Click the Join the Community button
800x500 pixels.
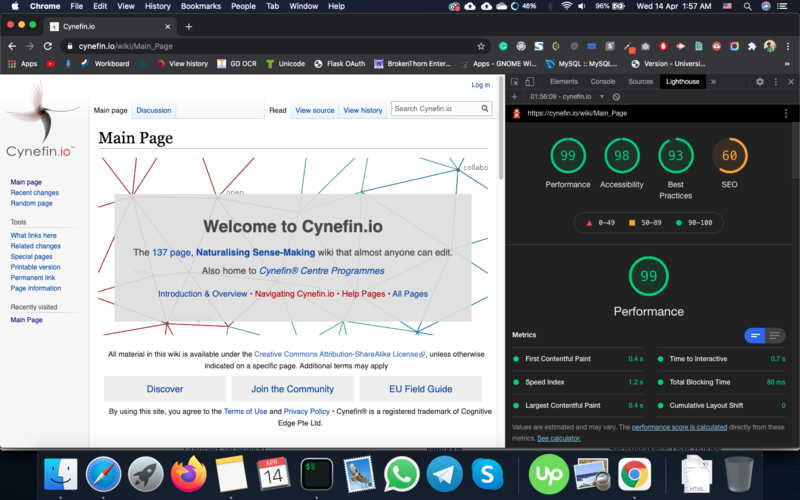(x=293, y=389)
